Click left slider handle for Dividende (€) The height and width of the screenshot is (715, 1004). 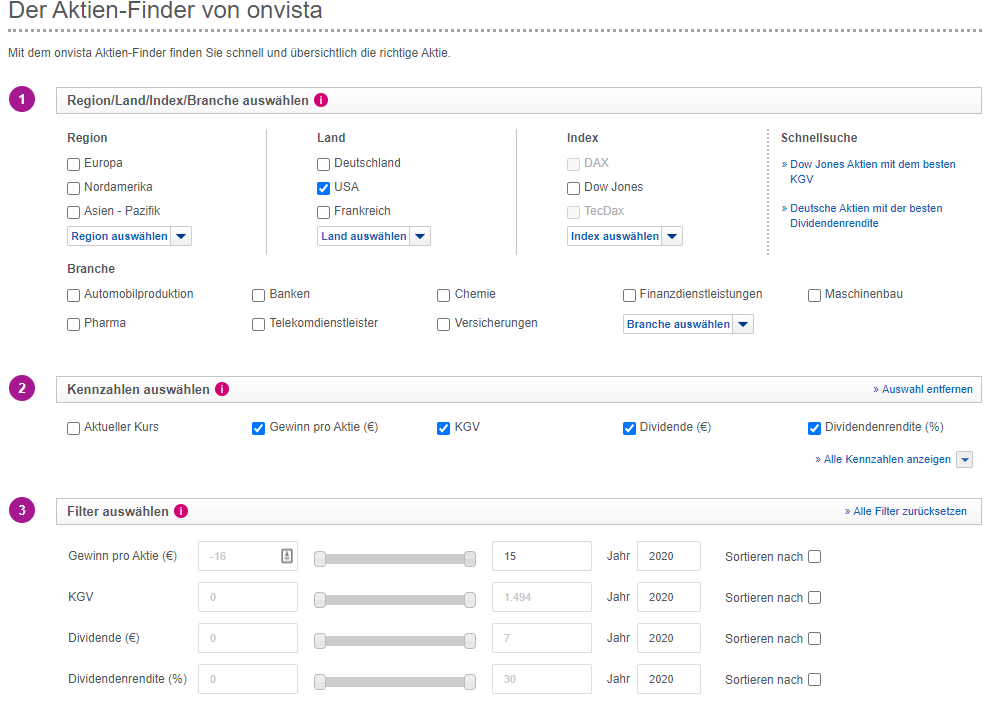(x=320, y=641)
